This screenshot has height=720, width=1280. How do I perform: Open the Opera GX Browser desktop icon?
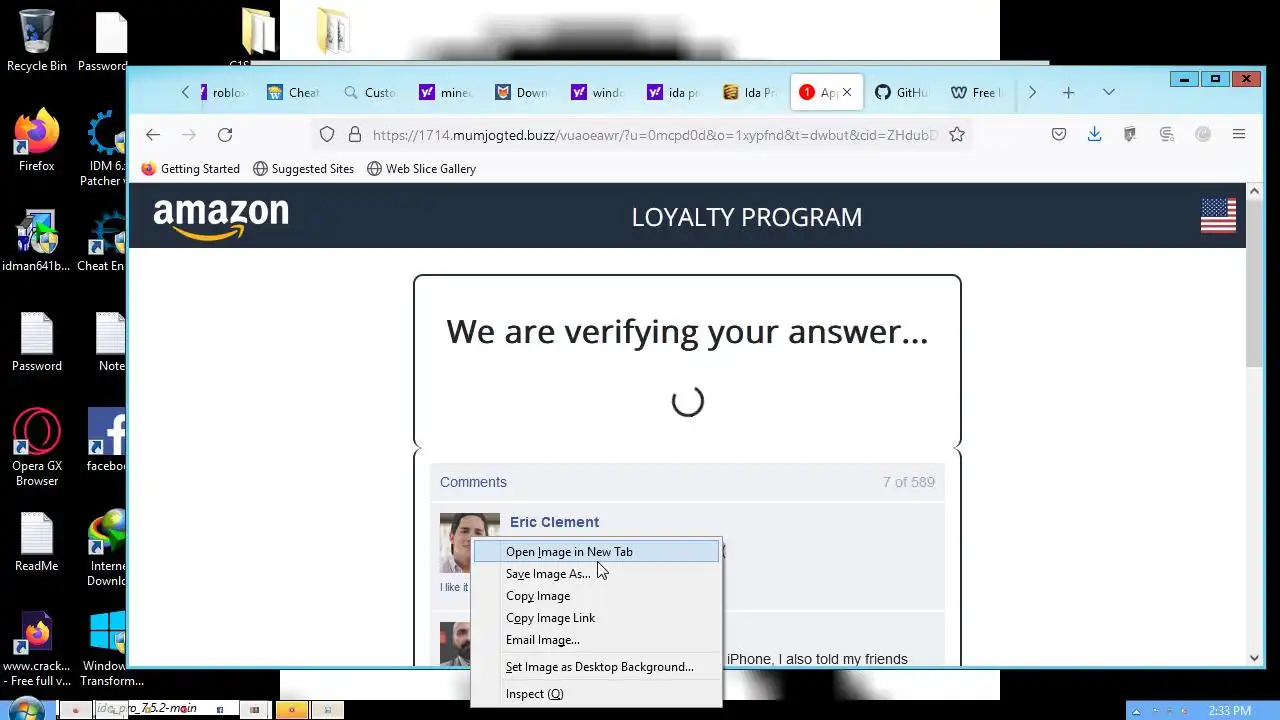pos(37,448)
